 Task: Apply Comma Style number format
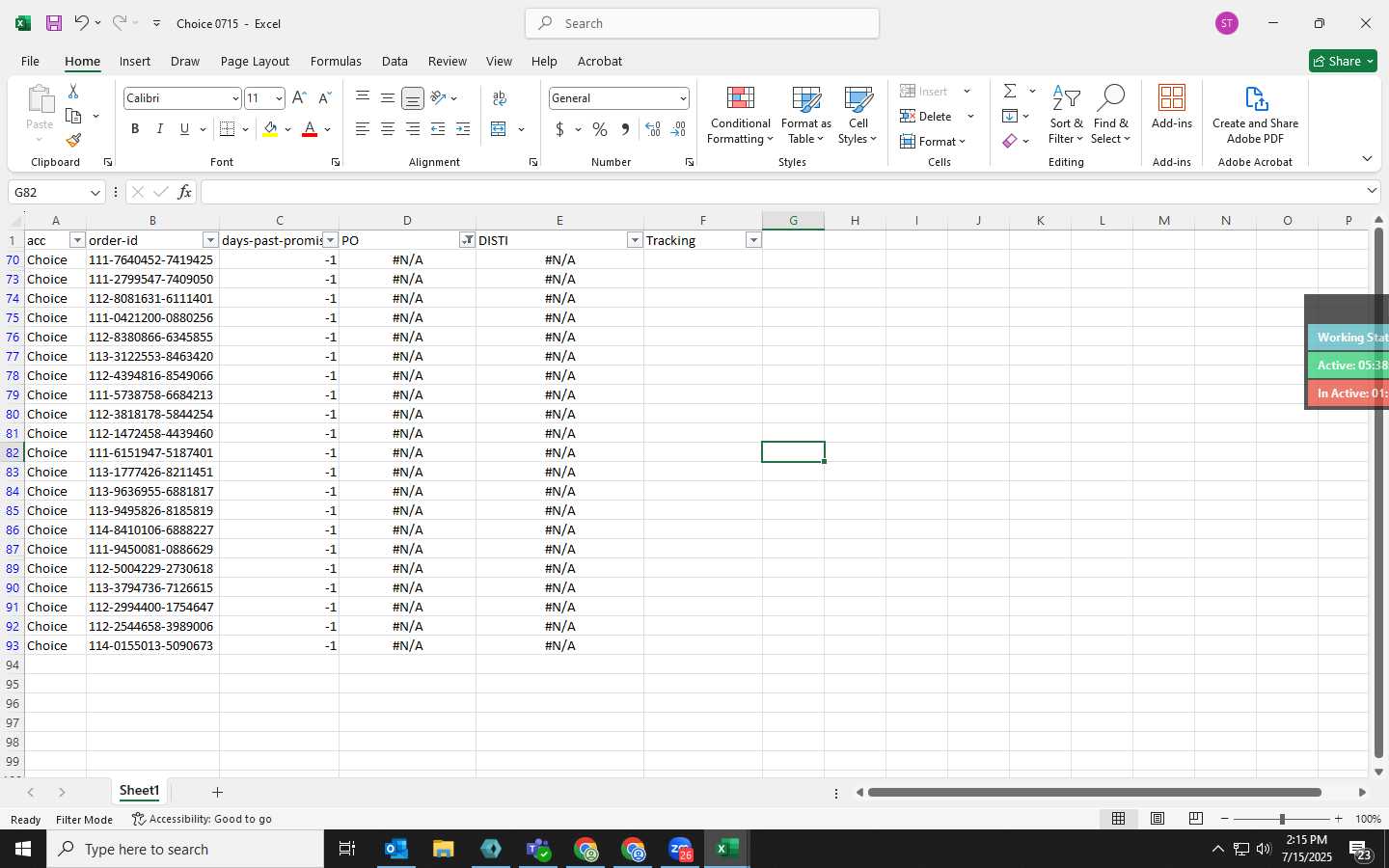[x=625, y=129]
